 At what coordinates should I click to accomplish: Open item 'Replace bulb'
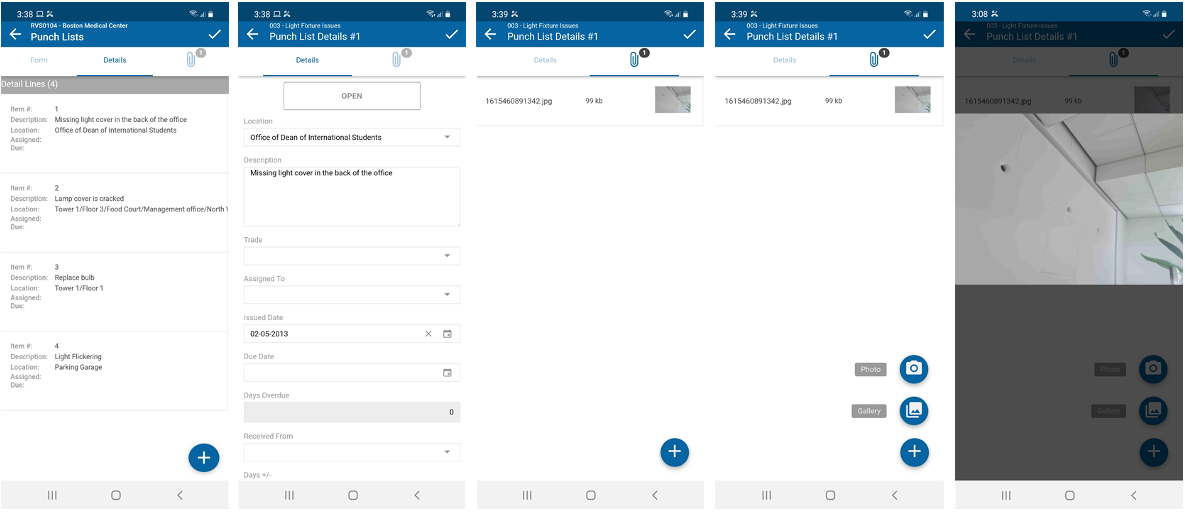115,292
